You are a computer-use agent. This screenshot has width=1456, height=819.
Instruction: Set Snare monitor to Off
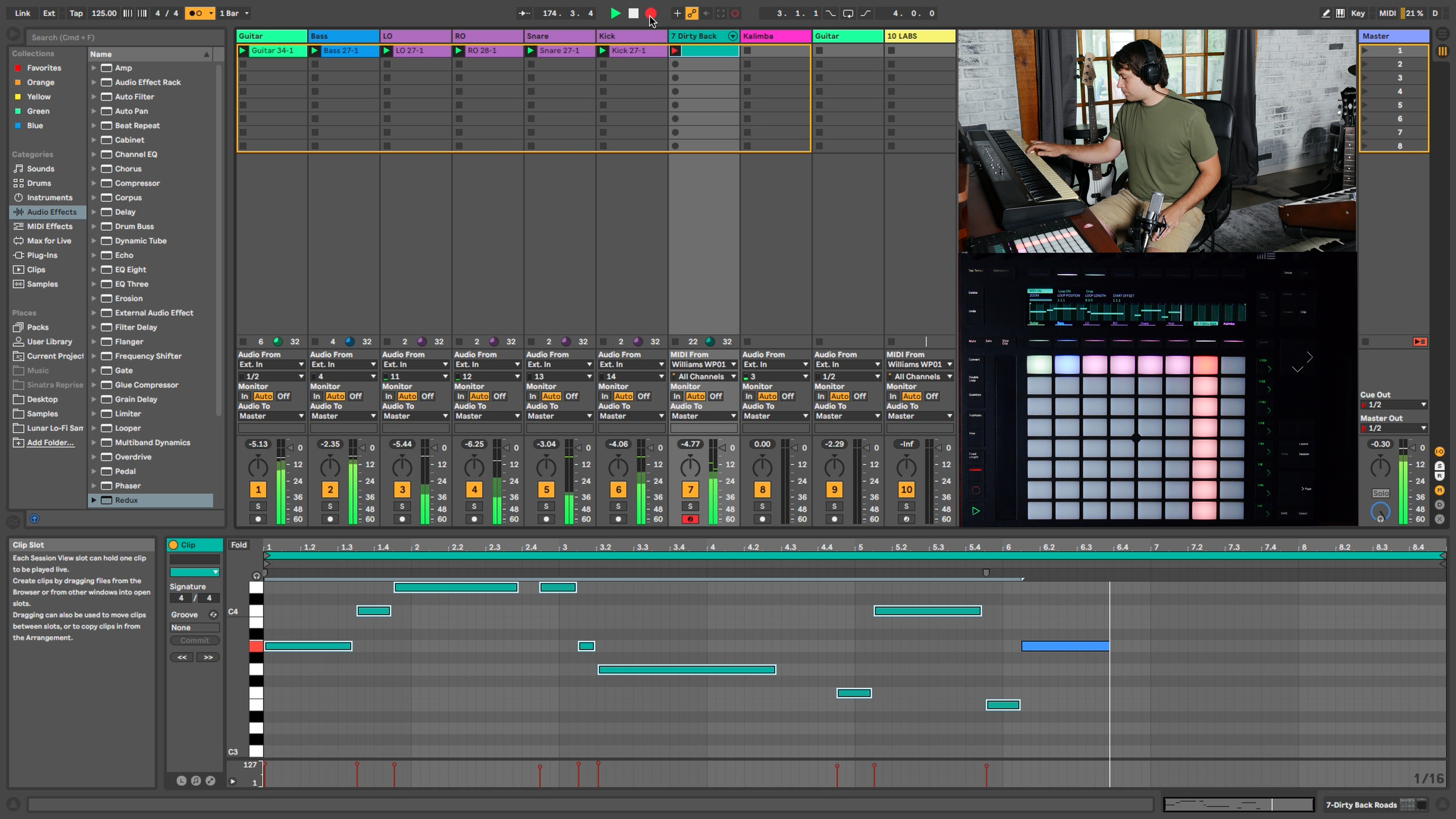571,396
